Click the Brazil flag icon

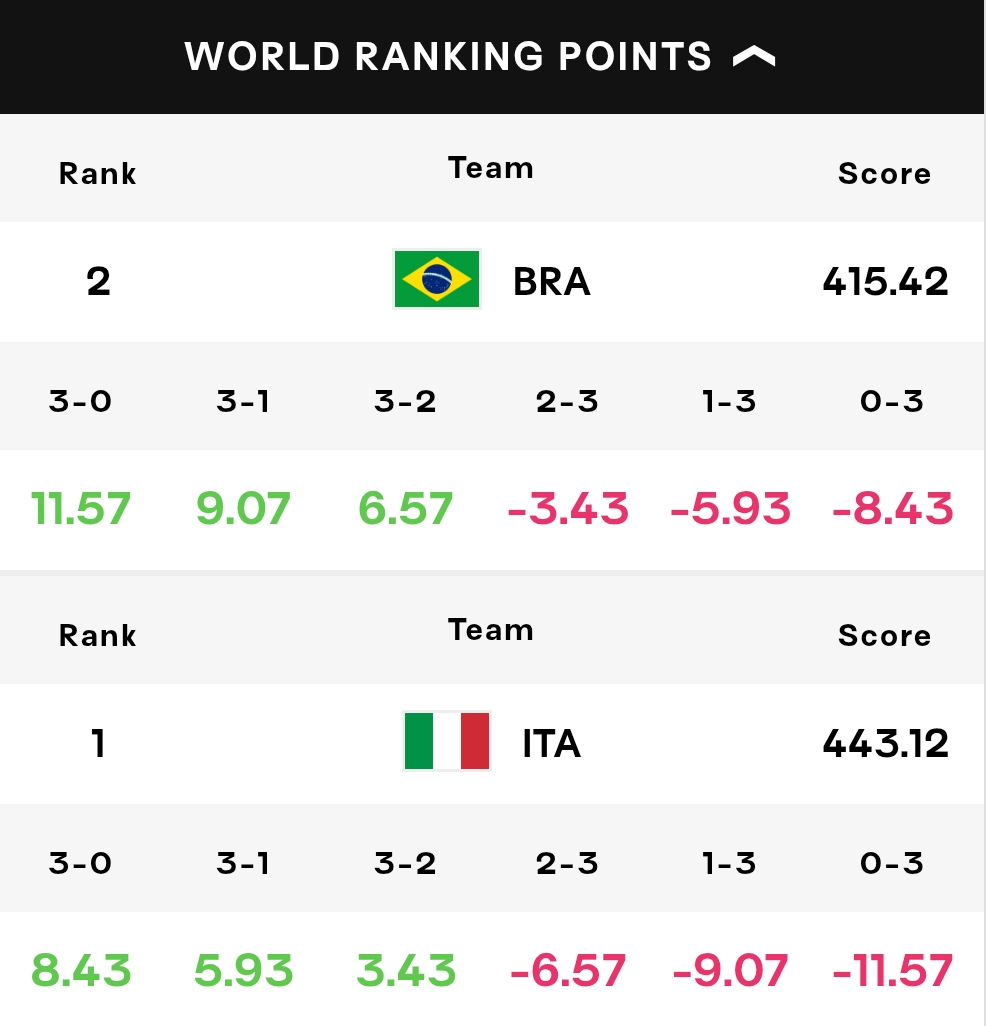(436, 279)
